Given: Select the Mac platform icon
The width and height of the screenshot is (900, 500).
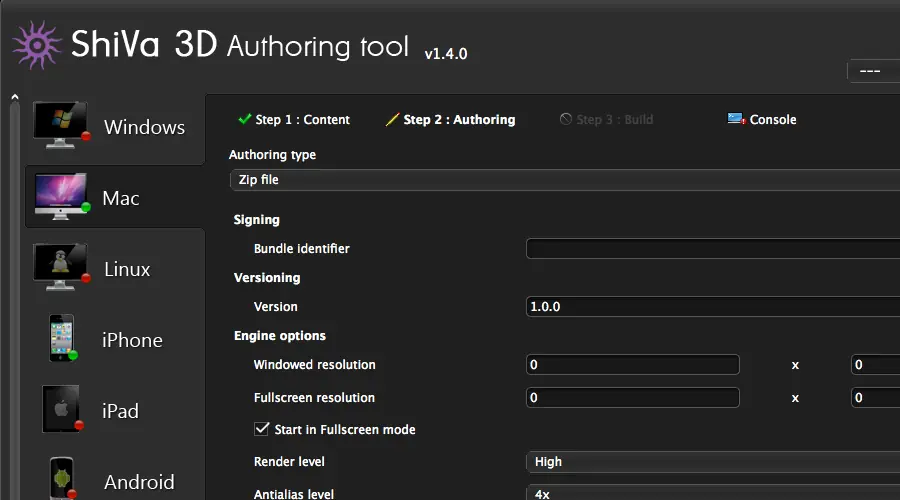Looking at the screenshot, I should (x=61, y=196).
